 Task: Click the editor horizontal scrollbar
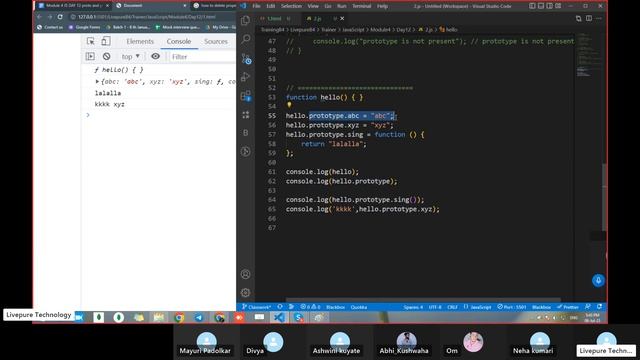click(423, 300)
